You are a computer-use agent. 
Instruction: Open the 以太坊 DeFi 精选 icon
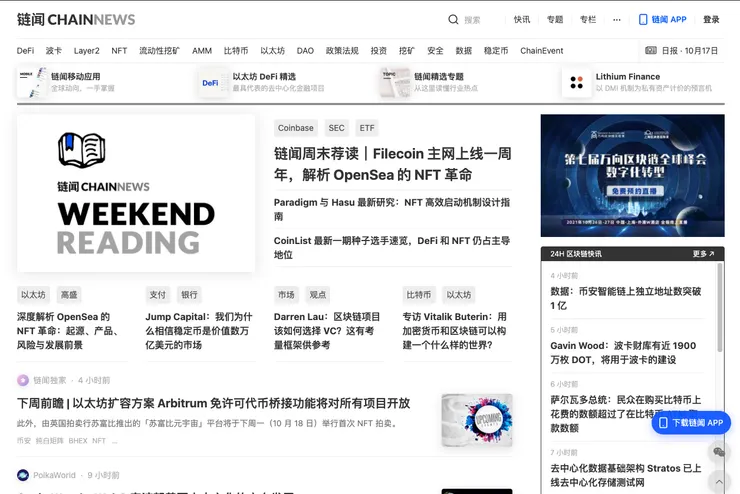pos(214,82)
